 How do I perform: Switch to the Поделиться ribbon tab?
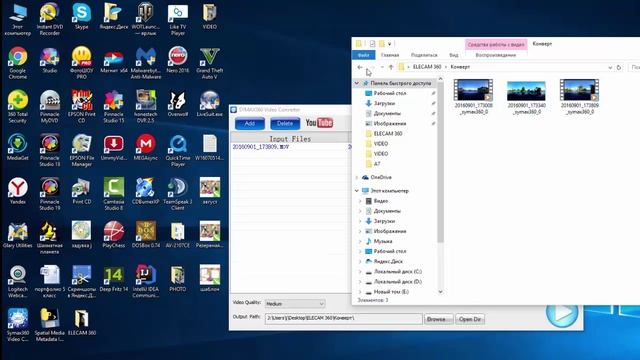[x=424, y=55]
